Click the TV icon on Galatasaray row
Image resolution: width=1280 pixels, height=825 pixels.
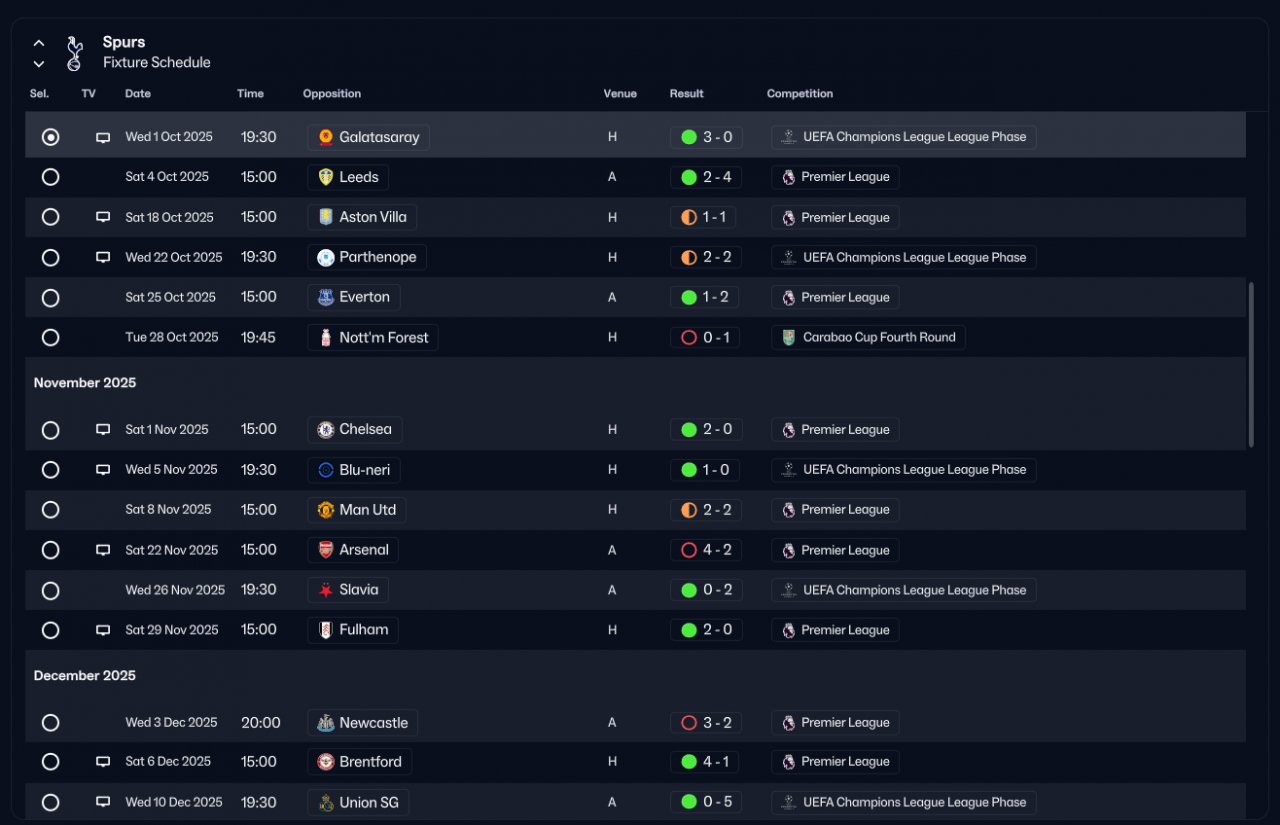(103, 138)
